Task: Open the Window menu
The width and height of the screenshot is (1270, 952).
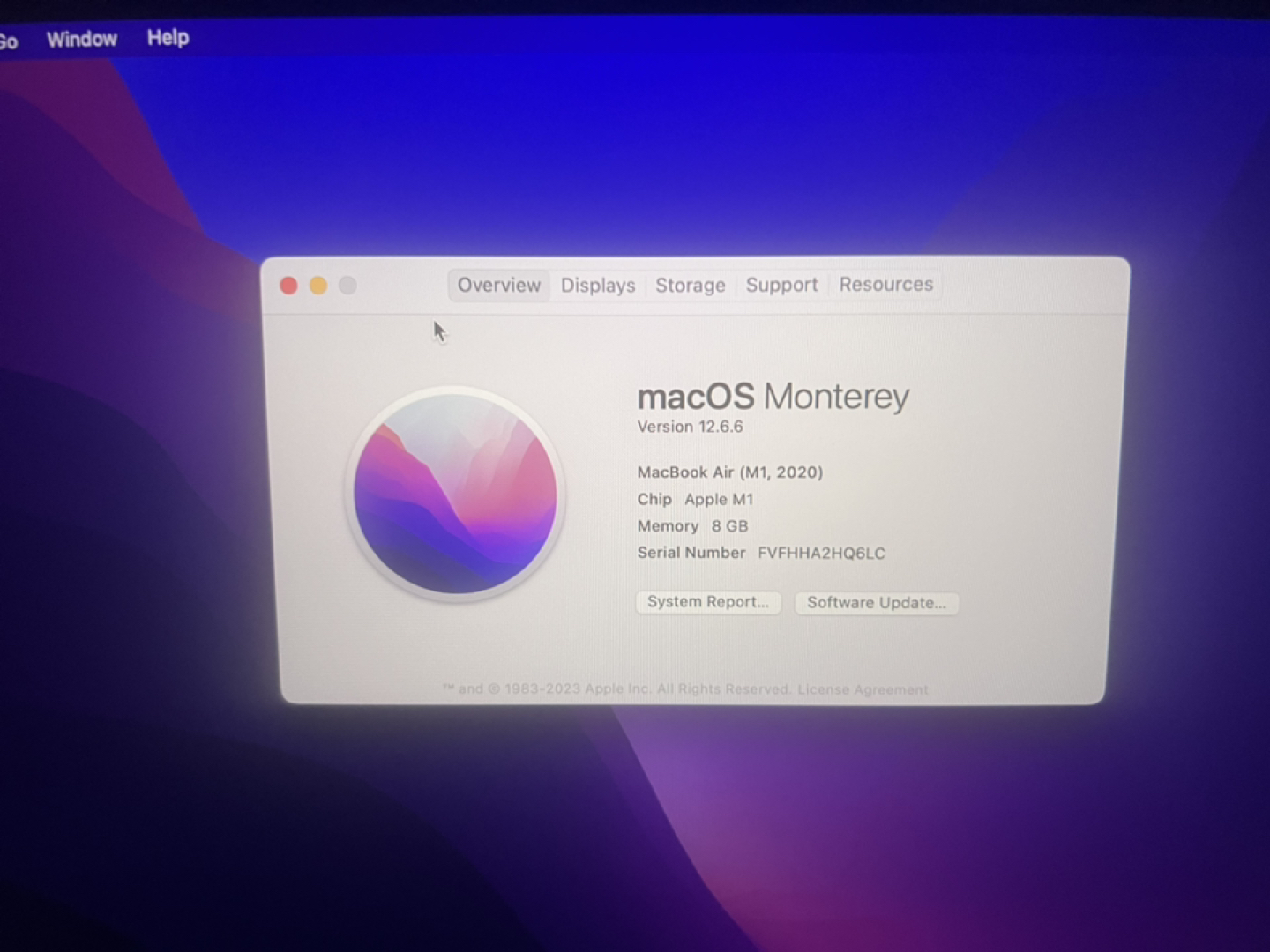Action: [82, 39]
